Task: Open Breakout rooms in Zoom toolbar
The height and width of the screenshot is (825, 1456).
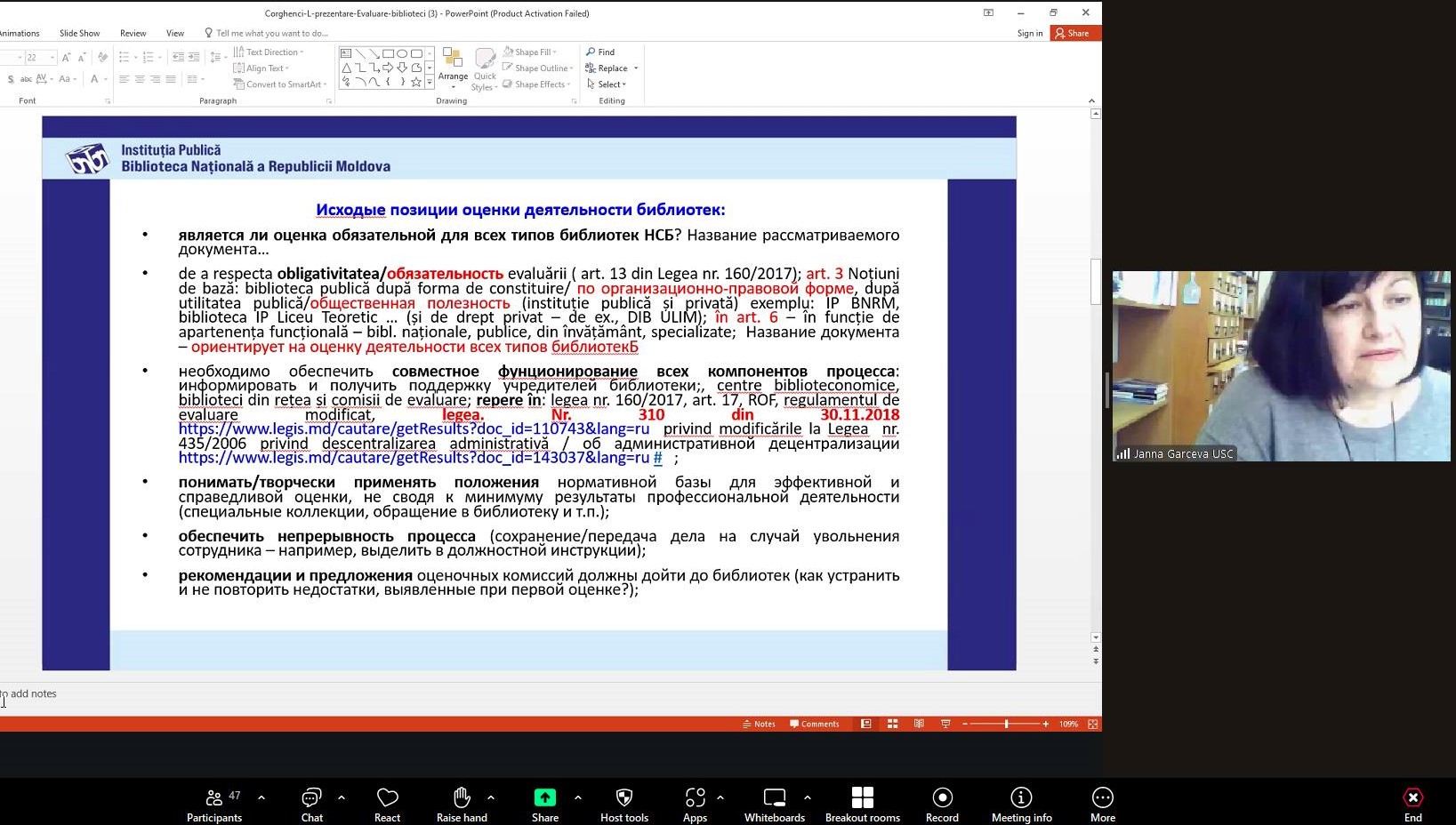Action: point(862,797)
